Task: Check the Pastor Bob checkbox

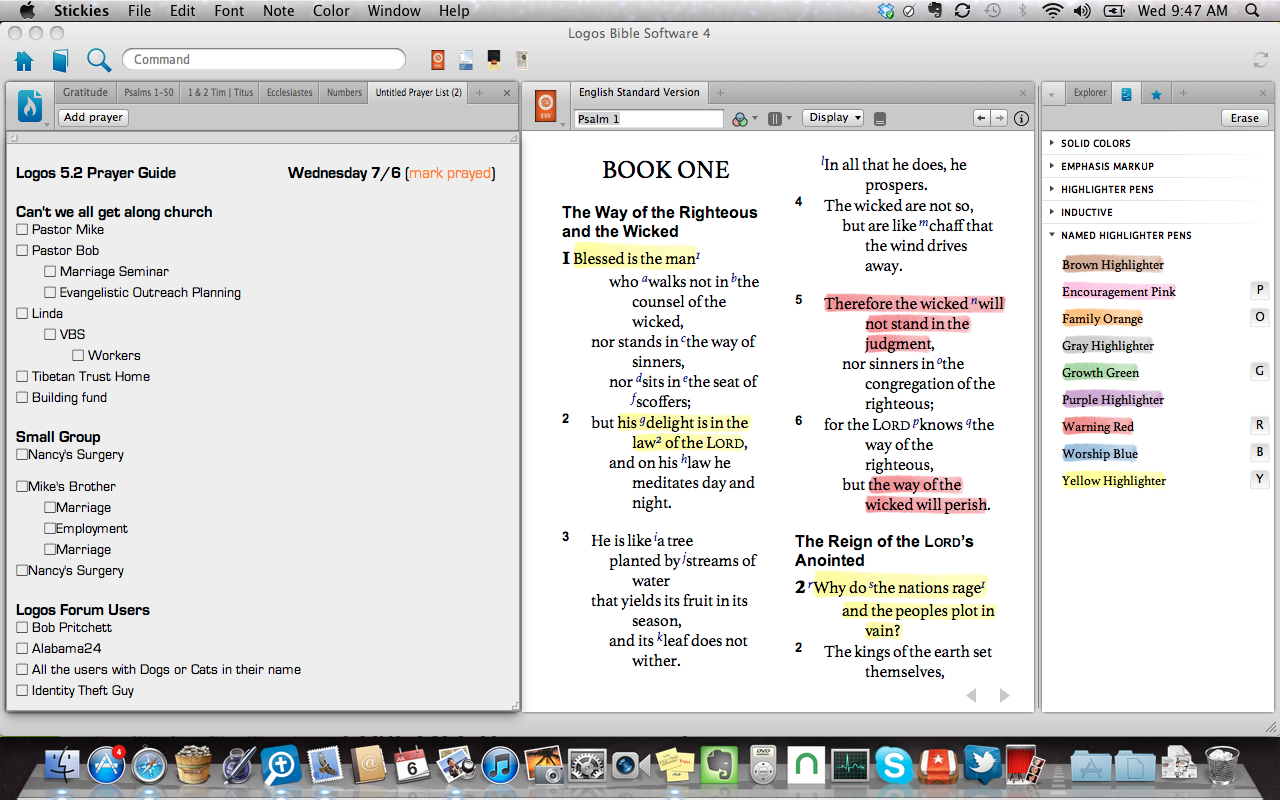Action: 22,251
